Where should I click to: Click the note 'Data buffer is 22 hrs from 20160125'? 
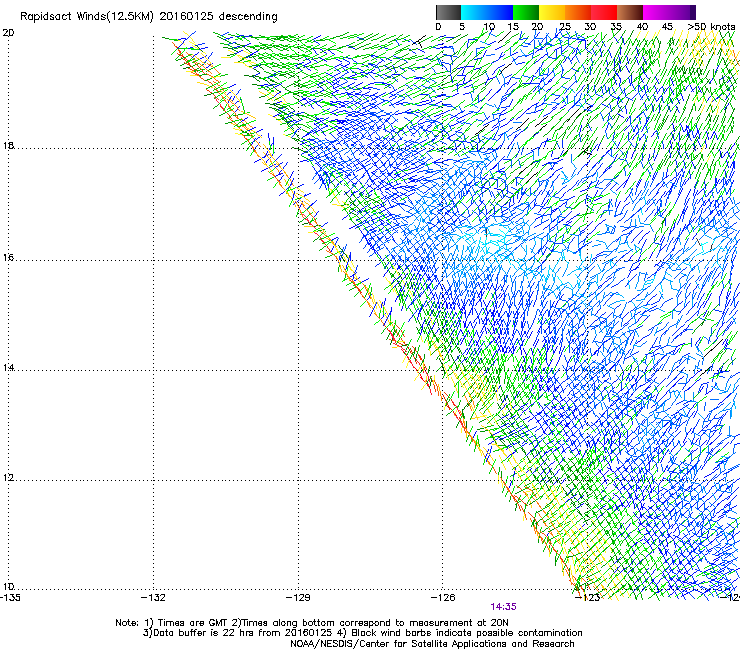click(x=243, y=633)
